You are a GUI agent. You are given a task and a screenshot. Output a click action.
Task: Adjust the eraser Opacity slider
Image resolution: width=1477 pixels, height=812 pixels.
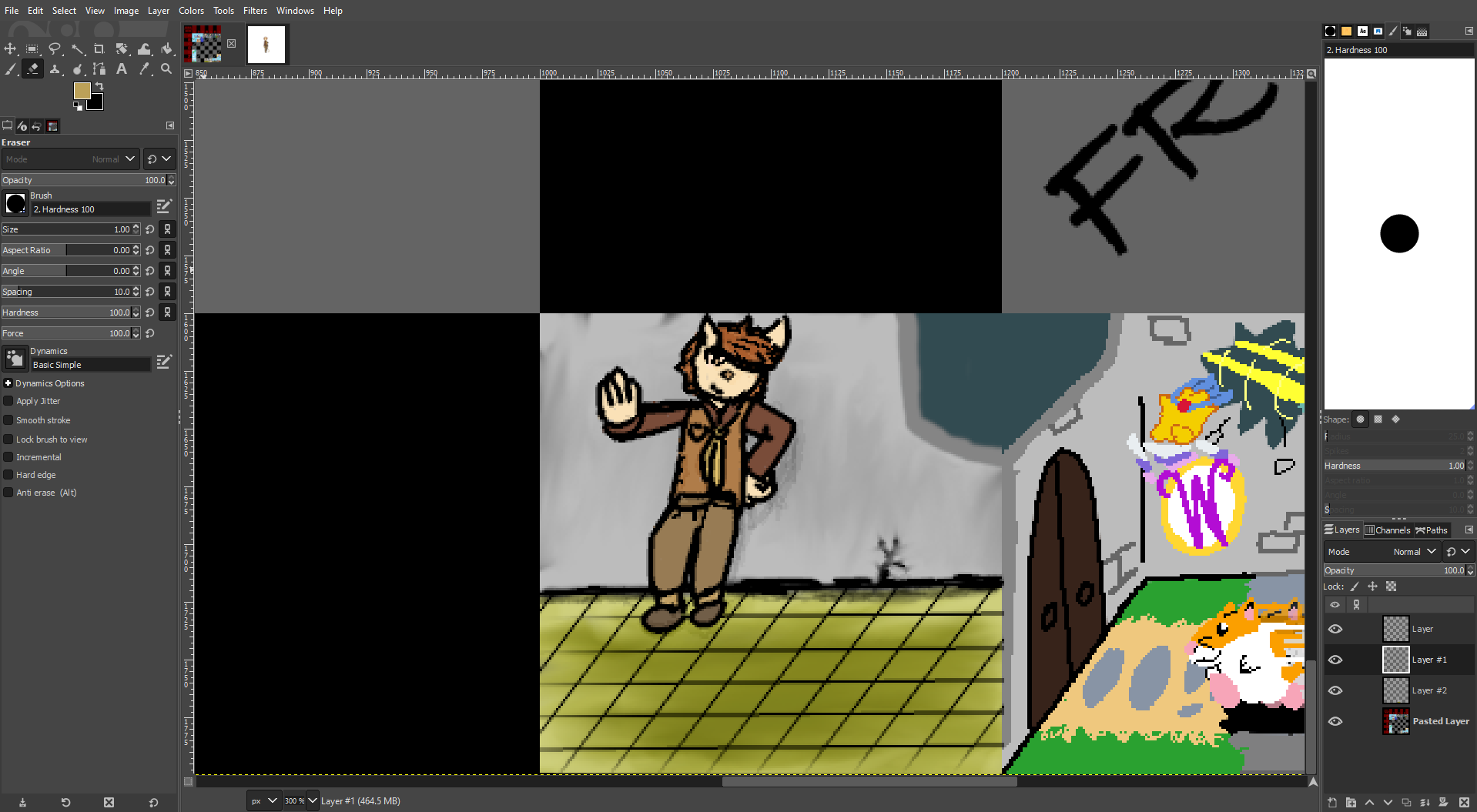point(88,180)
